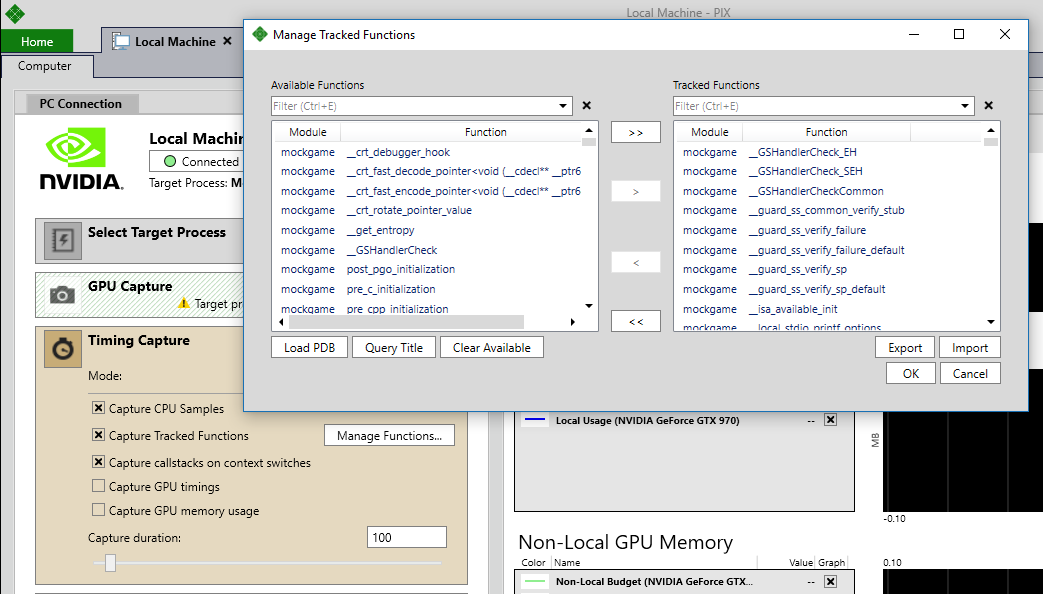1043x594 pixels.
Task: Click the Select Target Process chip icon
Action: [63, 241]
